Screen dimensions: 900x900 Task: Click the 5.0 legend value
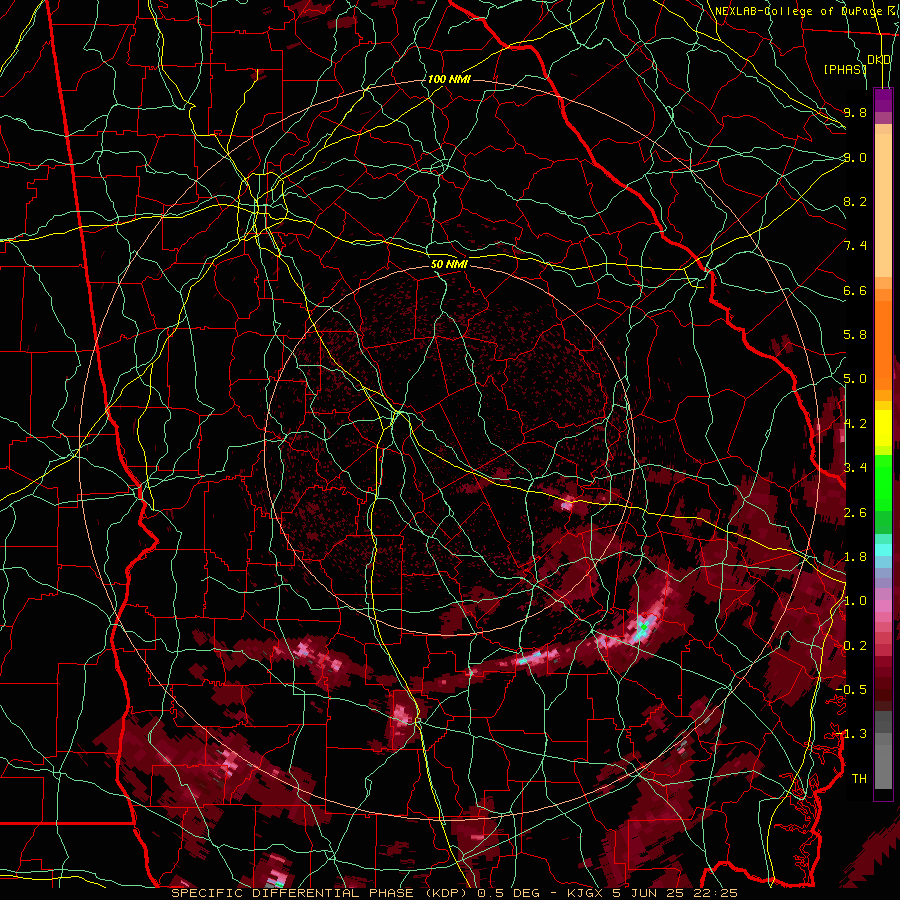coord(855,379)
